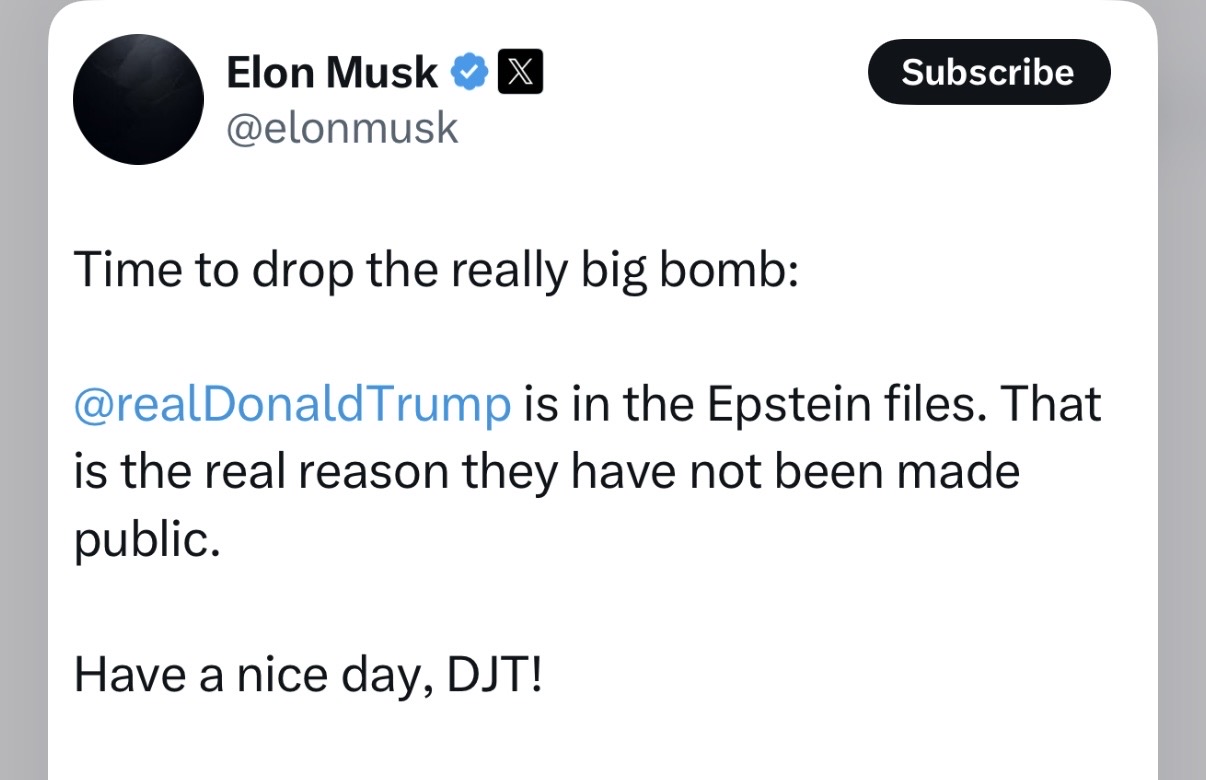
Task: Click the word "bomb:" in the first line
Action: pos(727,272)
